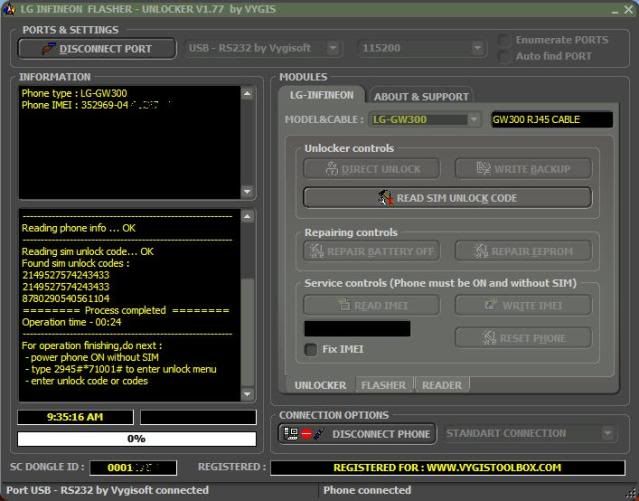Click the Repair Battery Off tool icon
This screenshot has height=501, width=639.
pyautogui.click(x=316, y=251)
